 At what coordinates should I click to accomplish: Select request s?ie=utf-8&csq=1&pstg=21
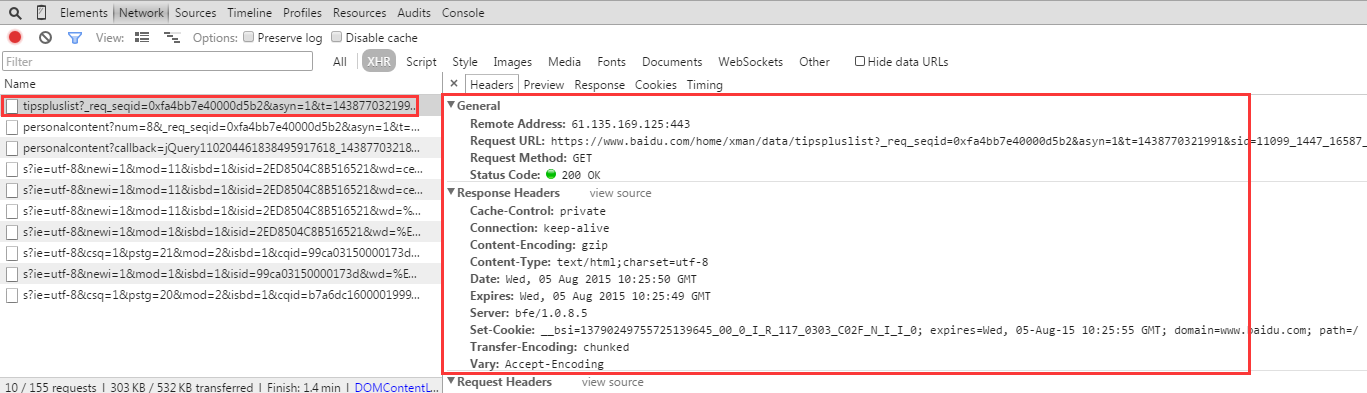tap(220, 253)
